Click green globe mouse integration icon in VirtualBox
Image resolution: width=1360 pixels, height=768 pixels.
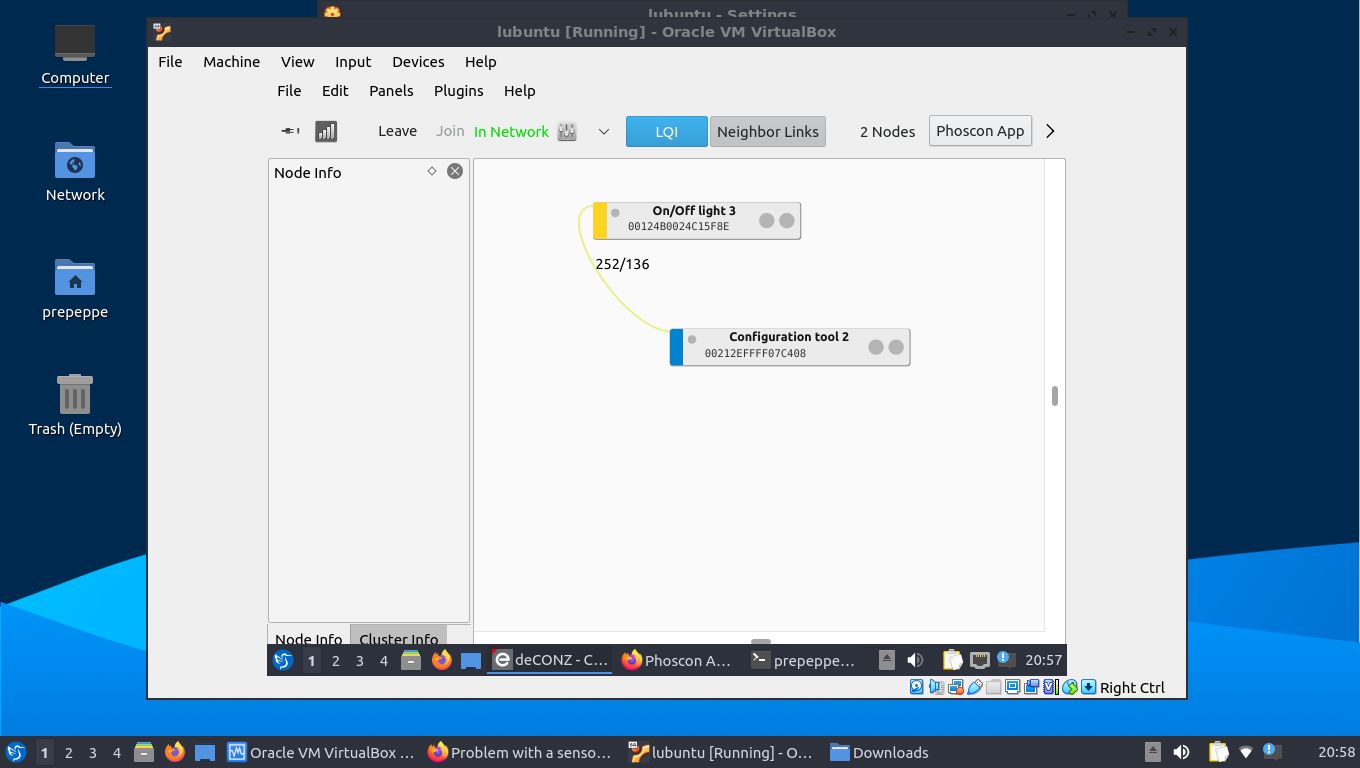tap(1070, 687)
